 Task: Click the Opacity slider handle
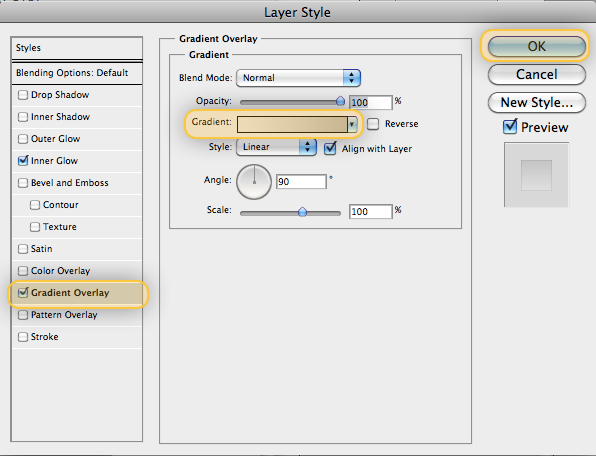point(340,101)
